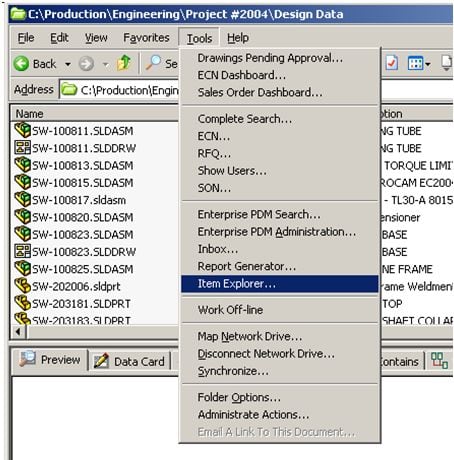Click the Search magnifier icon

tap(153, 63)
